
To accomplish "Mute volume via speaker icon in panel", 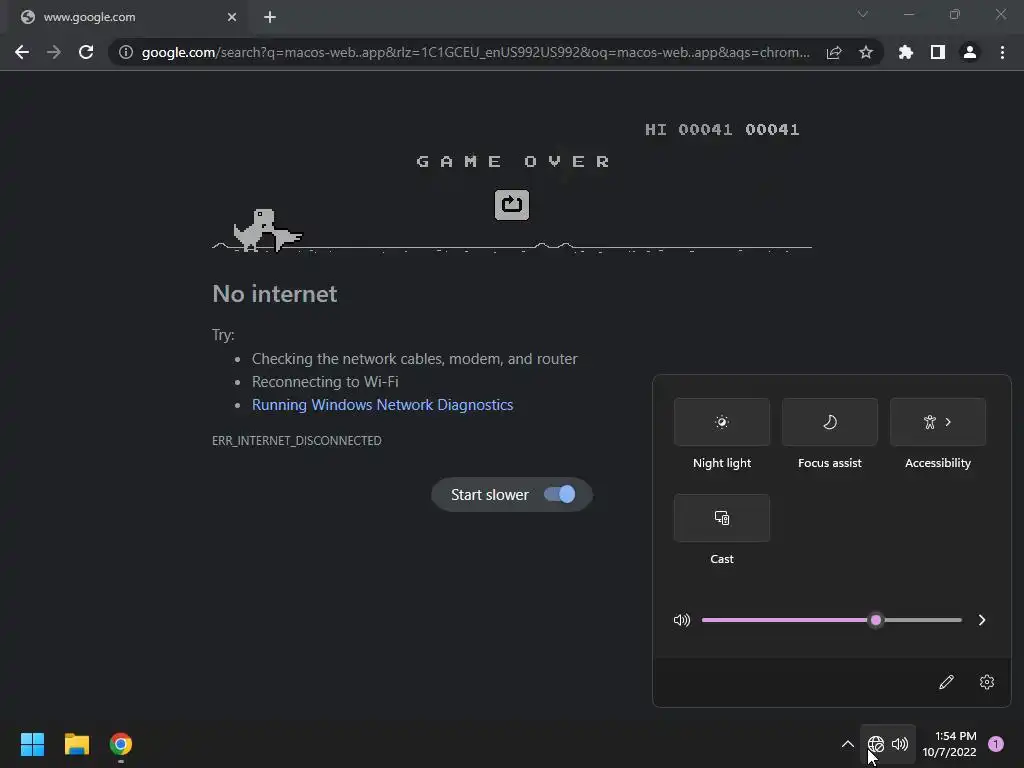I will [x=682, y=620].
